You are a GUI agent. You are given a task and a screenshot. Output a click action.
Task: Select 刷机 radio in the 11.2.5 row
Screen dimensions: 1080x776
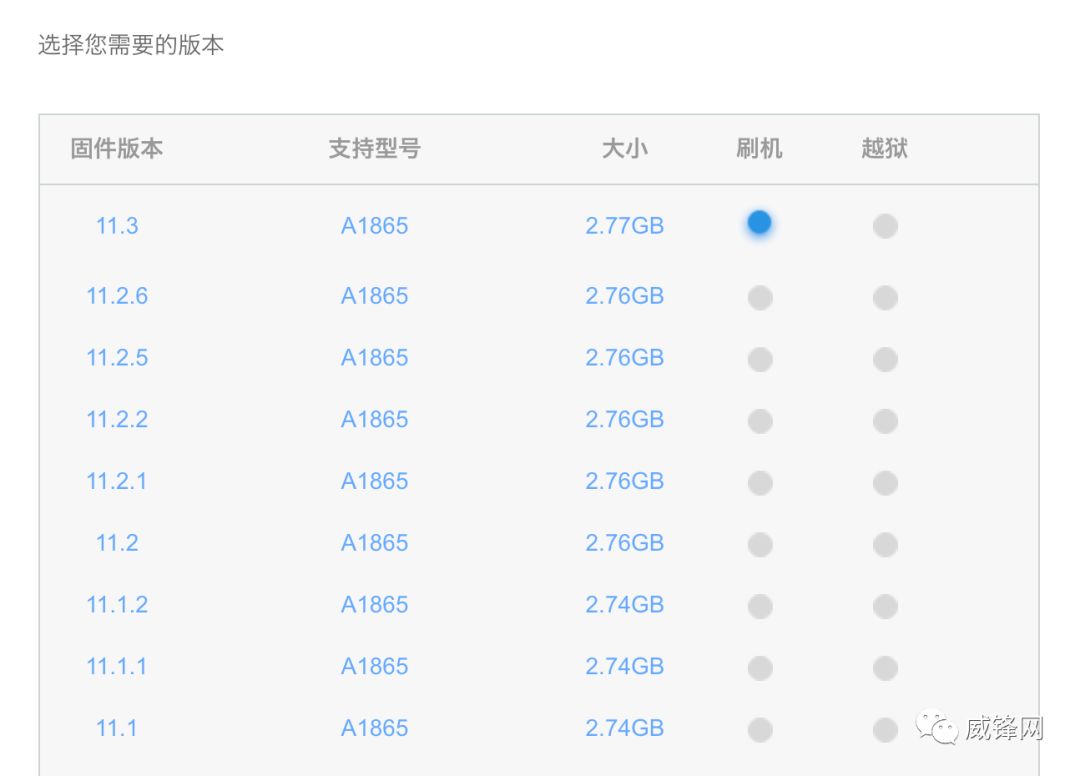[760, 359]
